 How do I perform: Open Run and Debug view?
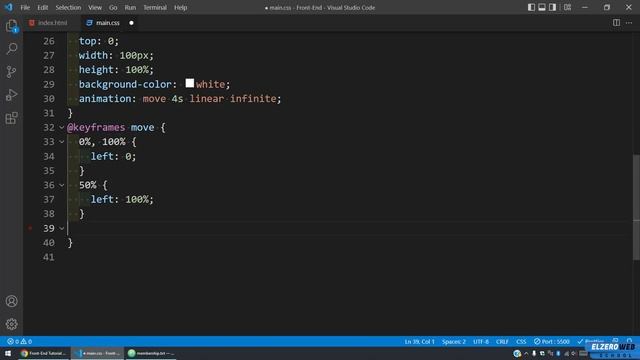11,95
